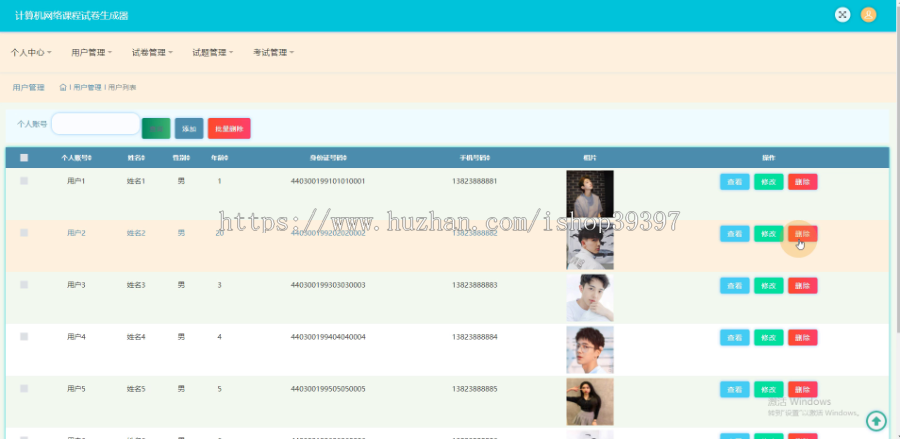Screen dimensions: 900x439
Task: View details of 用户5 with 查看
Action: pyautogui.click(x=735, y=390)
